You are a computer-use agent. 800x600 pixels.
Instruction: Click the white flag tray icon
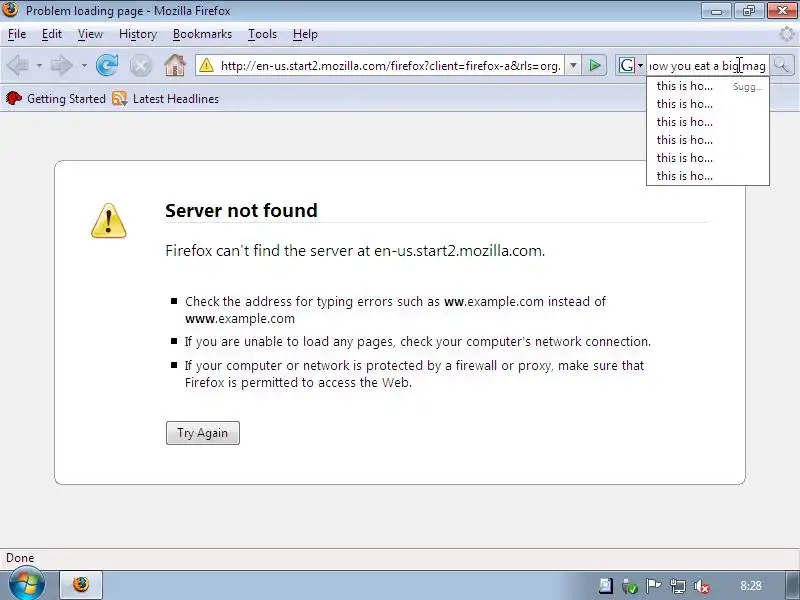click(653, 586)
